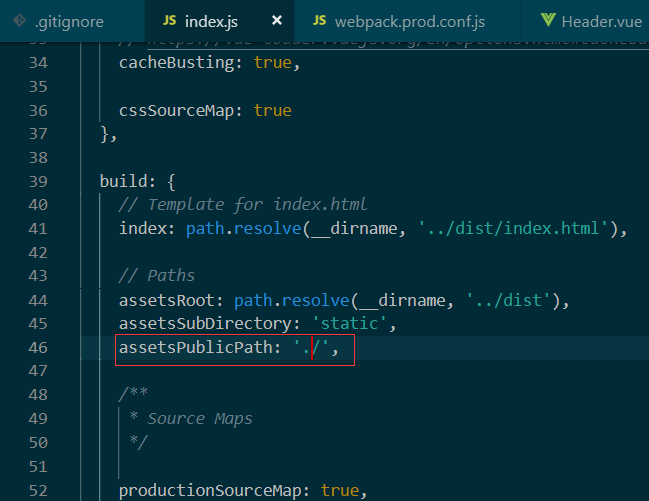
Task: Click the Vue logo icon on Header.vue tab
Action: pos(547,20)
